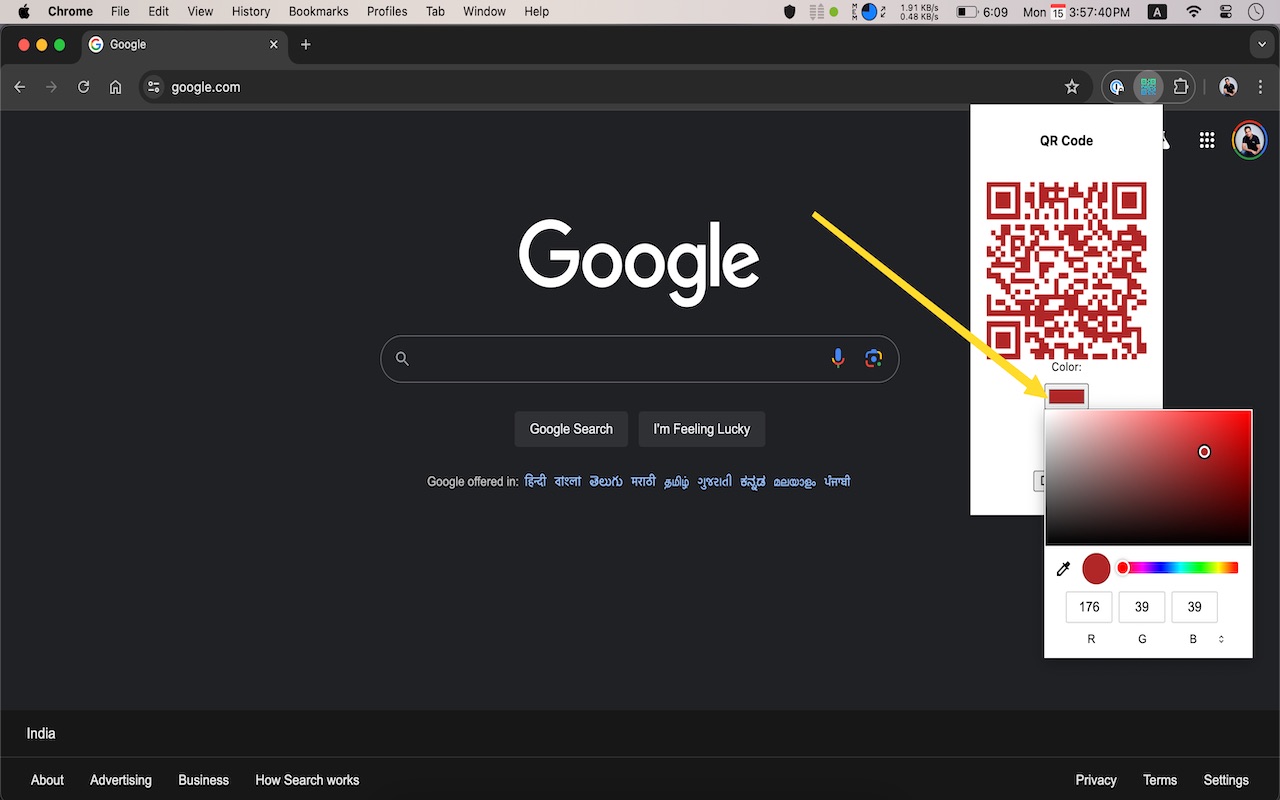Open the Extensions puzzle icon
The height and width of the screenshot is (800, 1280).
(1181, 87)
